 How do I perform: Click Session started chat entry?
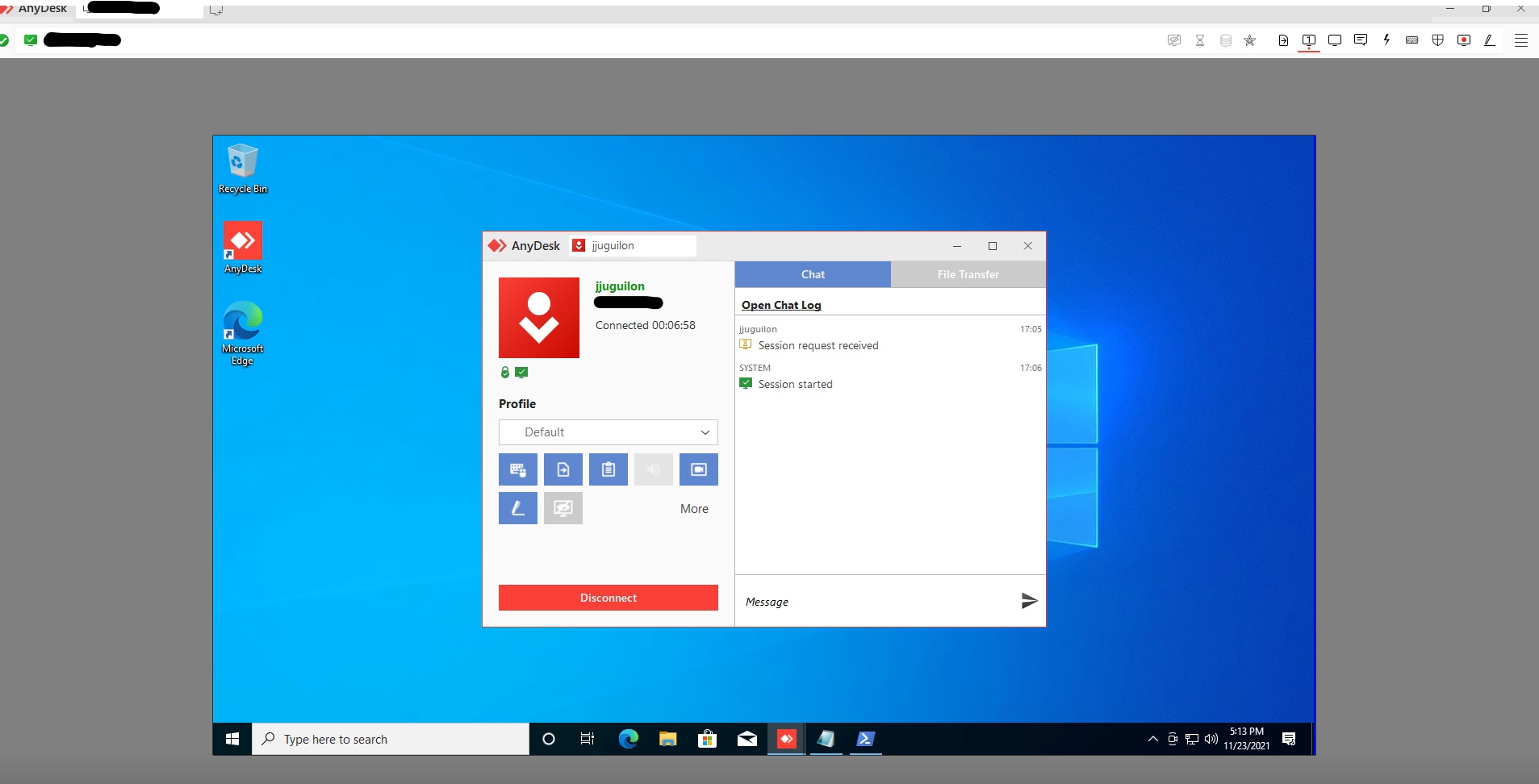pos(795,384)
